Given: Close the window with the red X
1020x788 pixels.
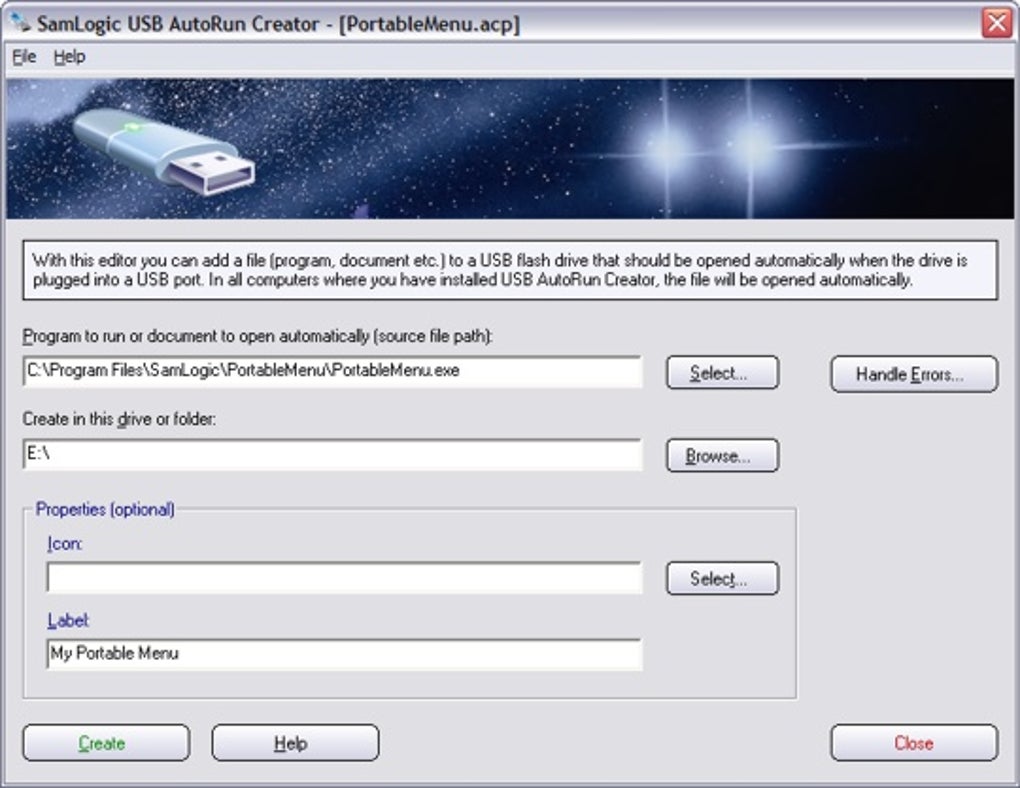Looking at the screenshot, I should pos(997,23).
